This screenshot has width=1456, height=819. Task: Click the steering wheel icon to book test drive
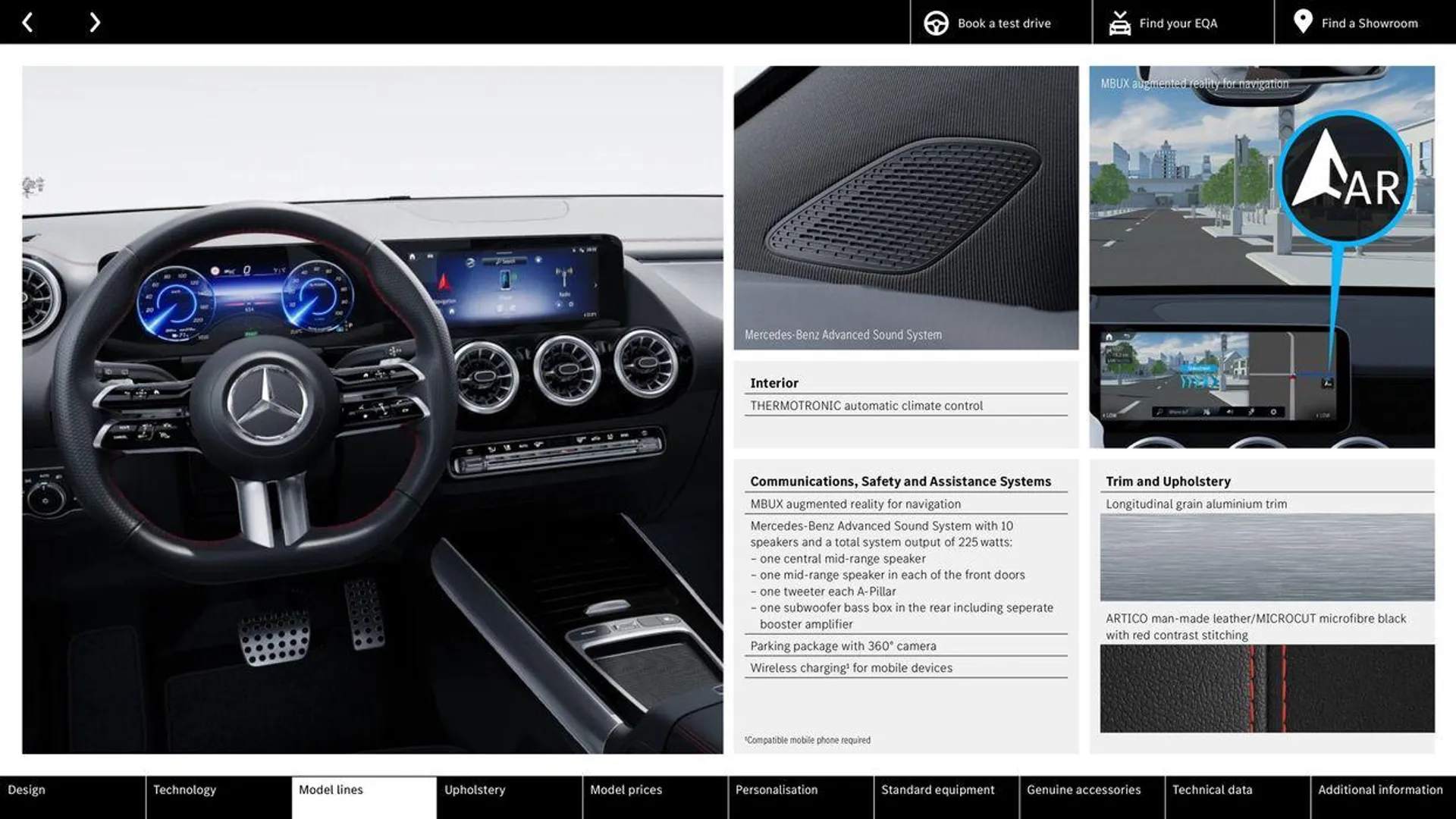coord(936,22)
